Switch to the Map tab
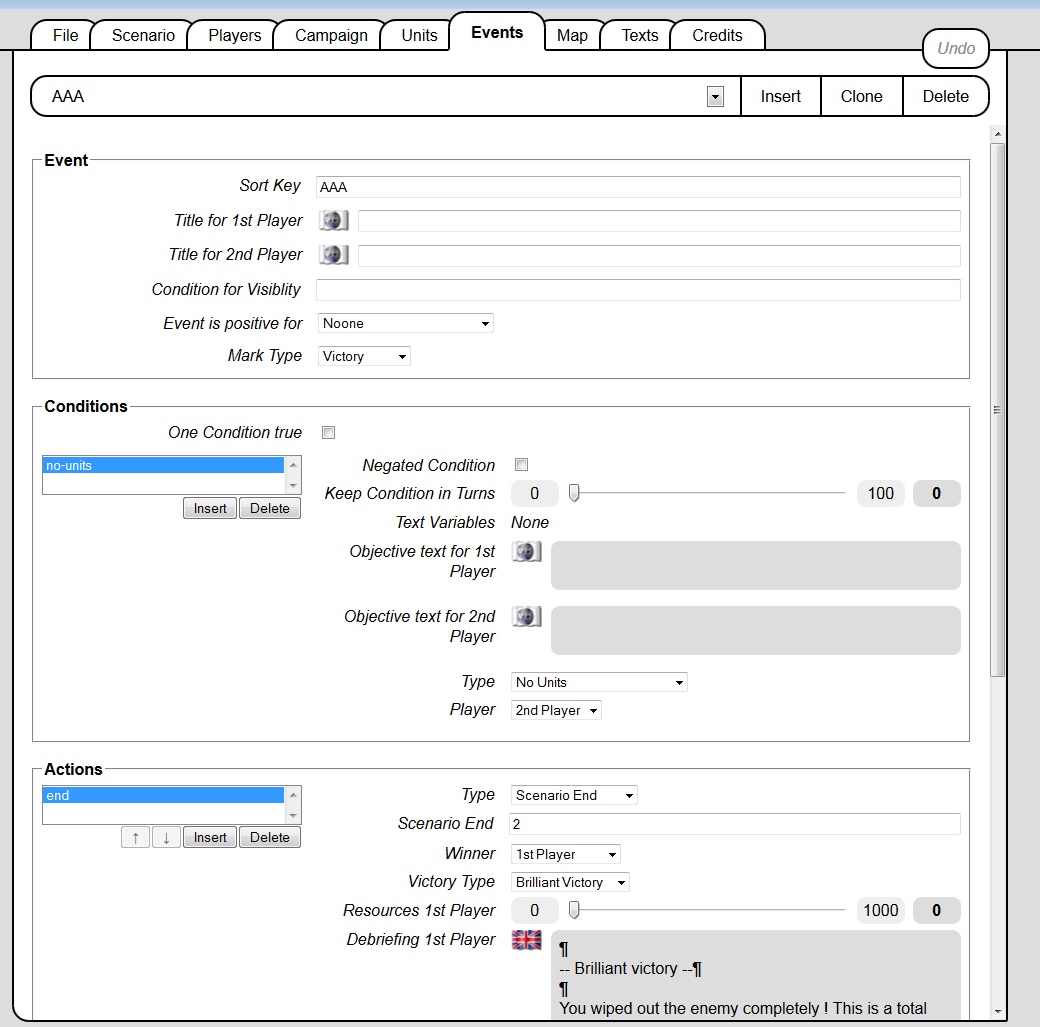The image size is (1040, 1027). (572, 35)
